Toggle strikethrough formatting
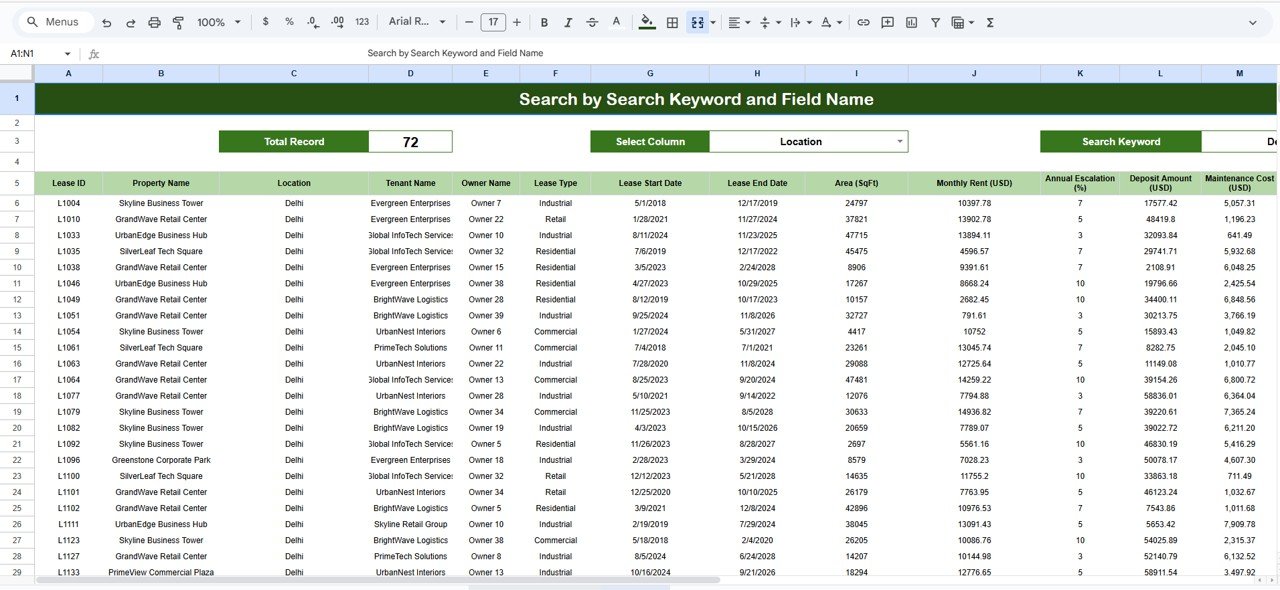 click(x=592, y=21)
